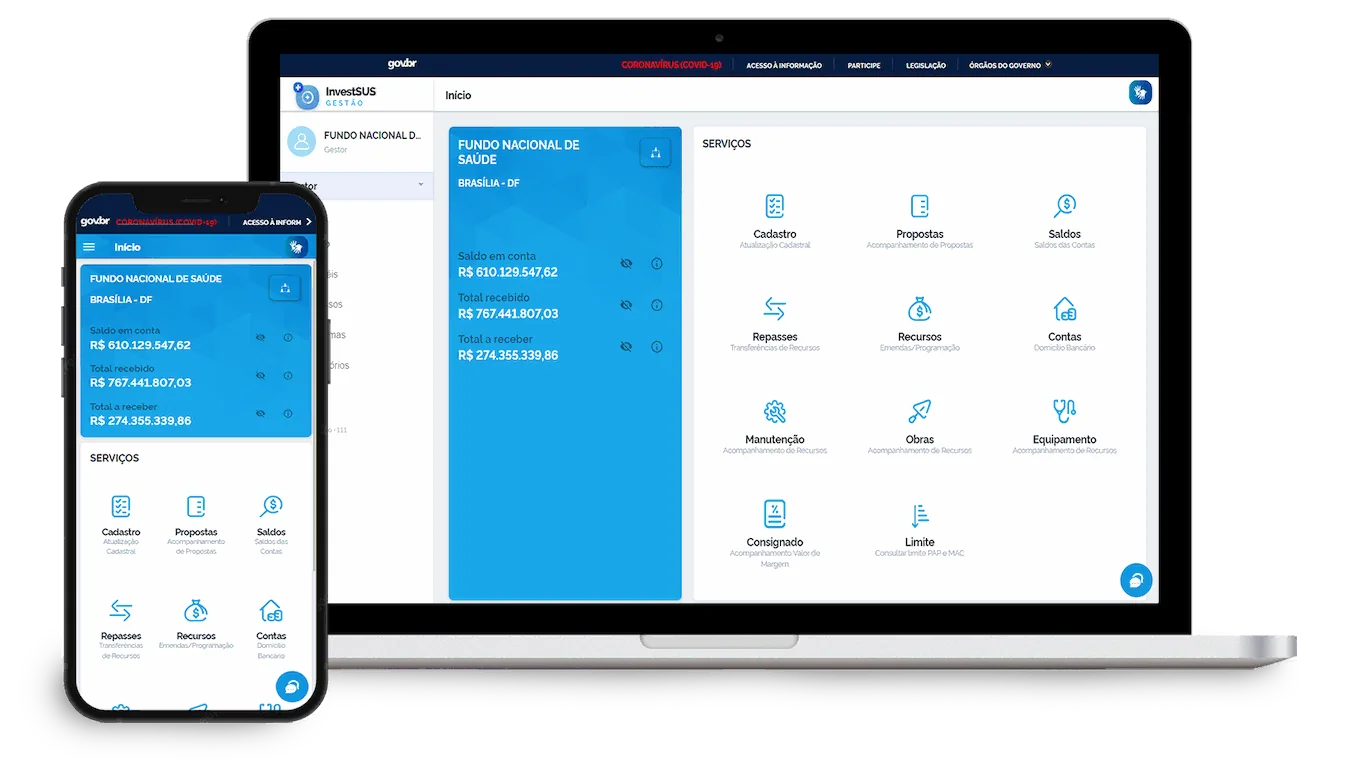Open chat bubble button on laptop
This screenshot has height=764, width=1360.
point(1135,580)
